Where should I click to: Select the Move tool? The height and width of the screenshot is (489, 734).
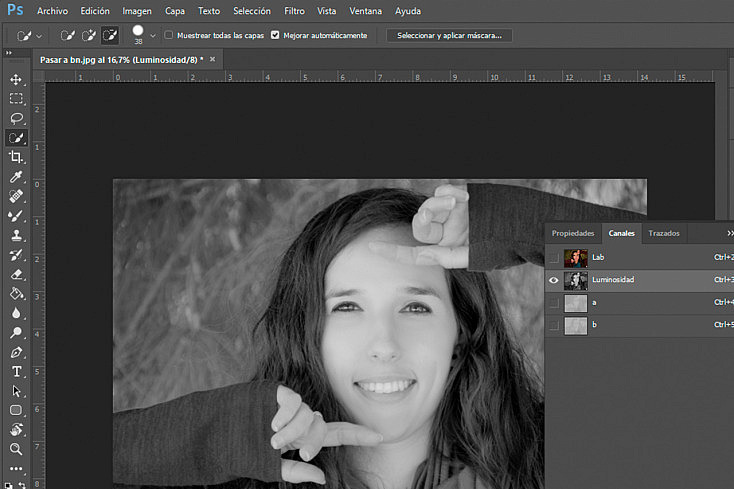click(x=16, y=79)
